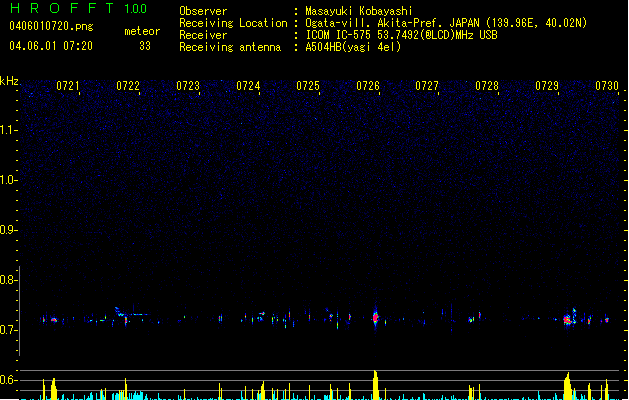Click the 0730 time marker

[607, 86]
